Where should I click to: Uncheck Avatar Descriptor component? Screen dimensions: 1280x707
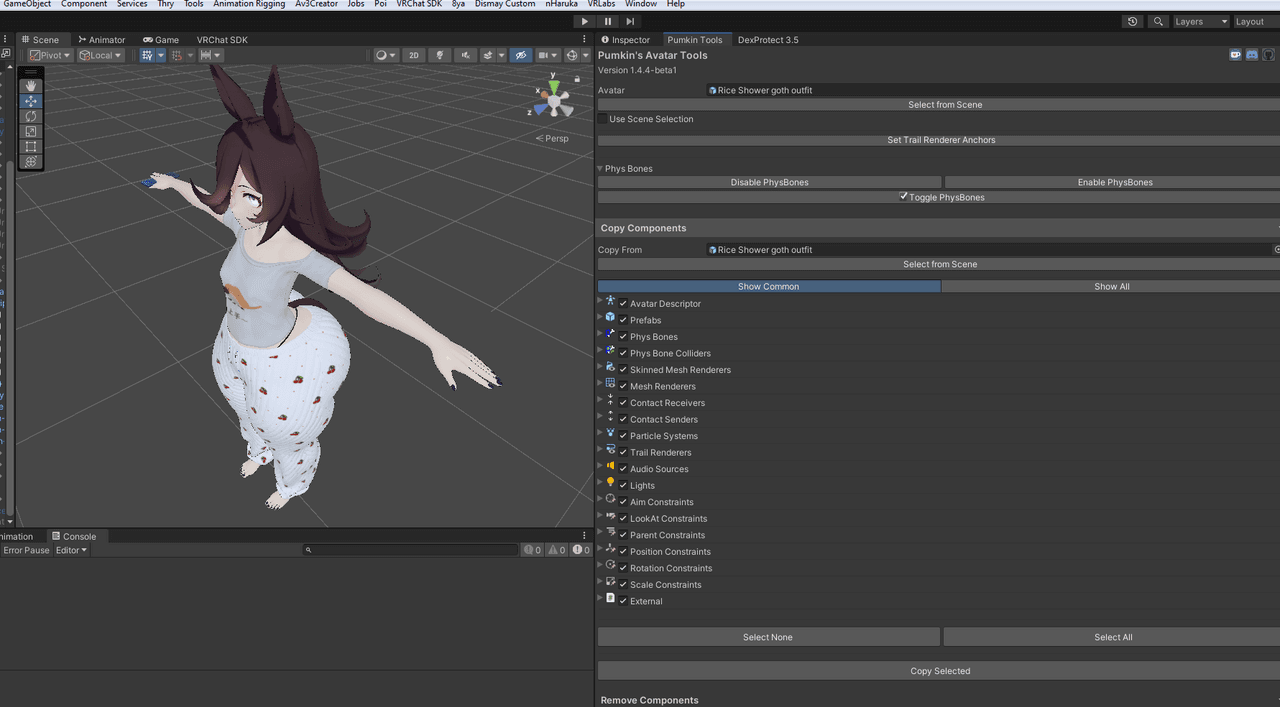pyautogui.click(x=623, y=304)
